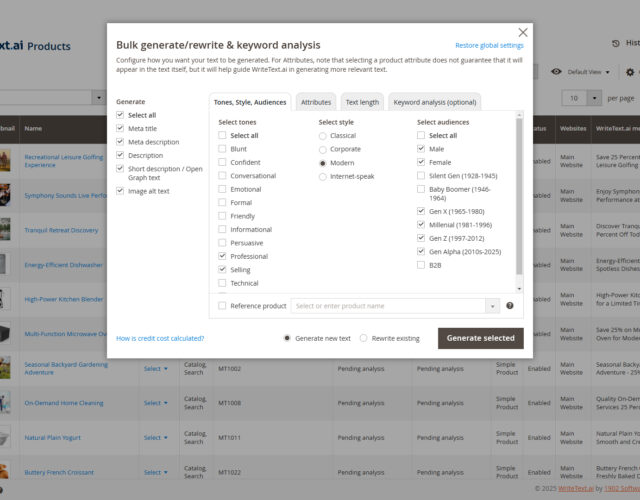Close the bulk generate dialog

pyautogui.click(x=523, y=33)
